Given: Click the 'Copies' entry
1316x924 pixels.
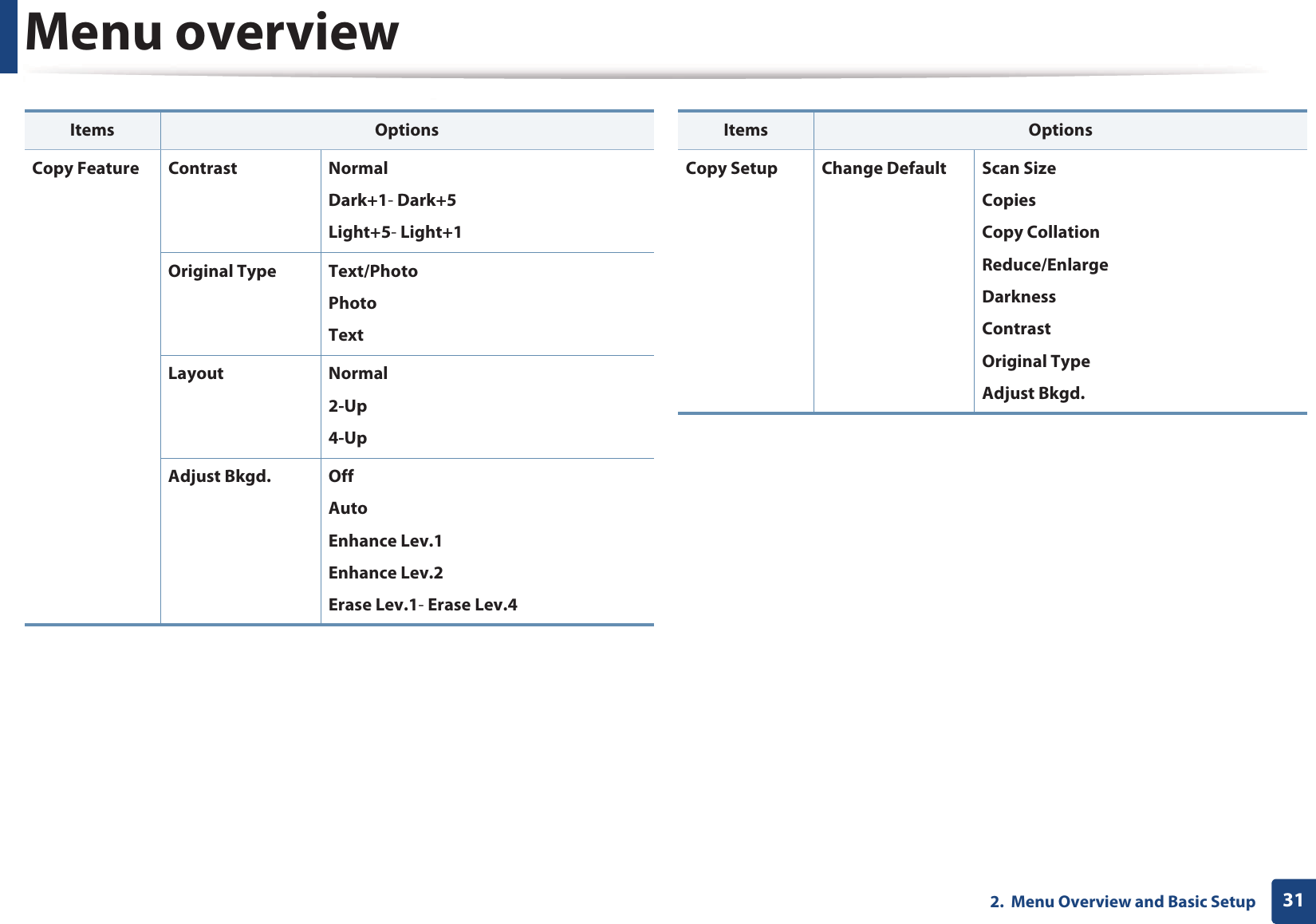Looking at the screenshot, I should click(1009, 200).
